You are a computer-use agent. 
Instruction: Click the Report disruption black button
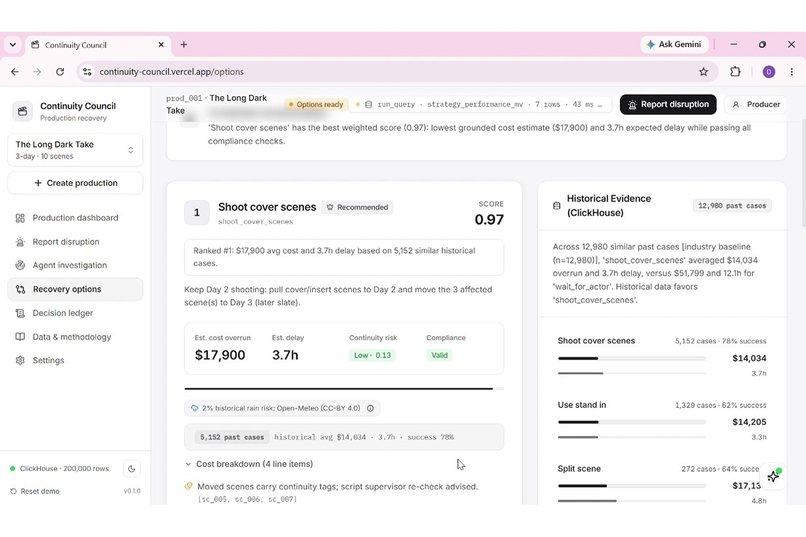coord(668,104)
